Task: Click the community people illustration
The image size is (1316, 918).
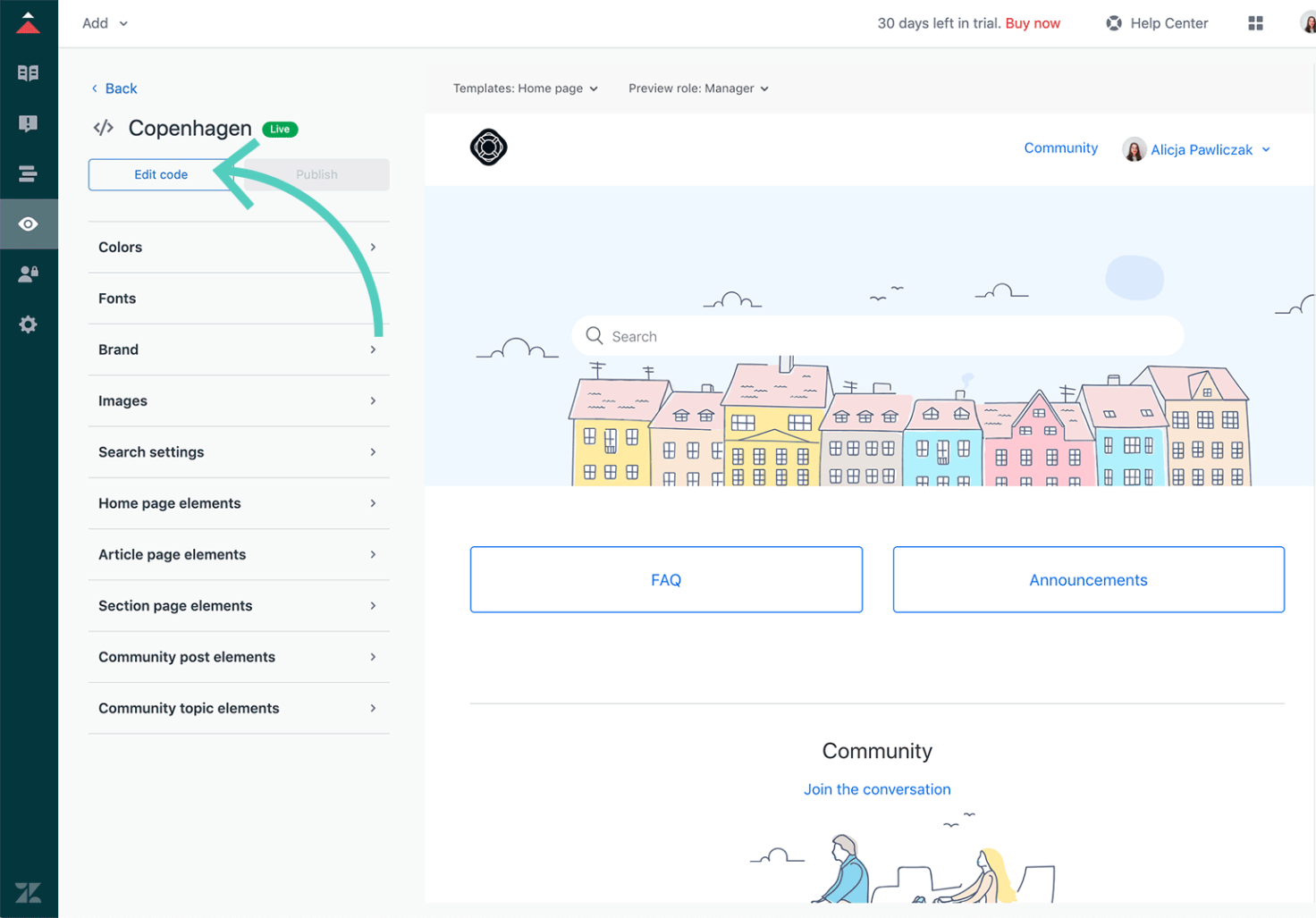Action: (903, 858)
